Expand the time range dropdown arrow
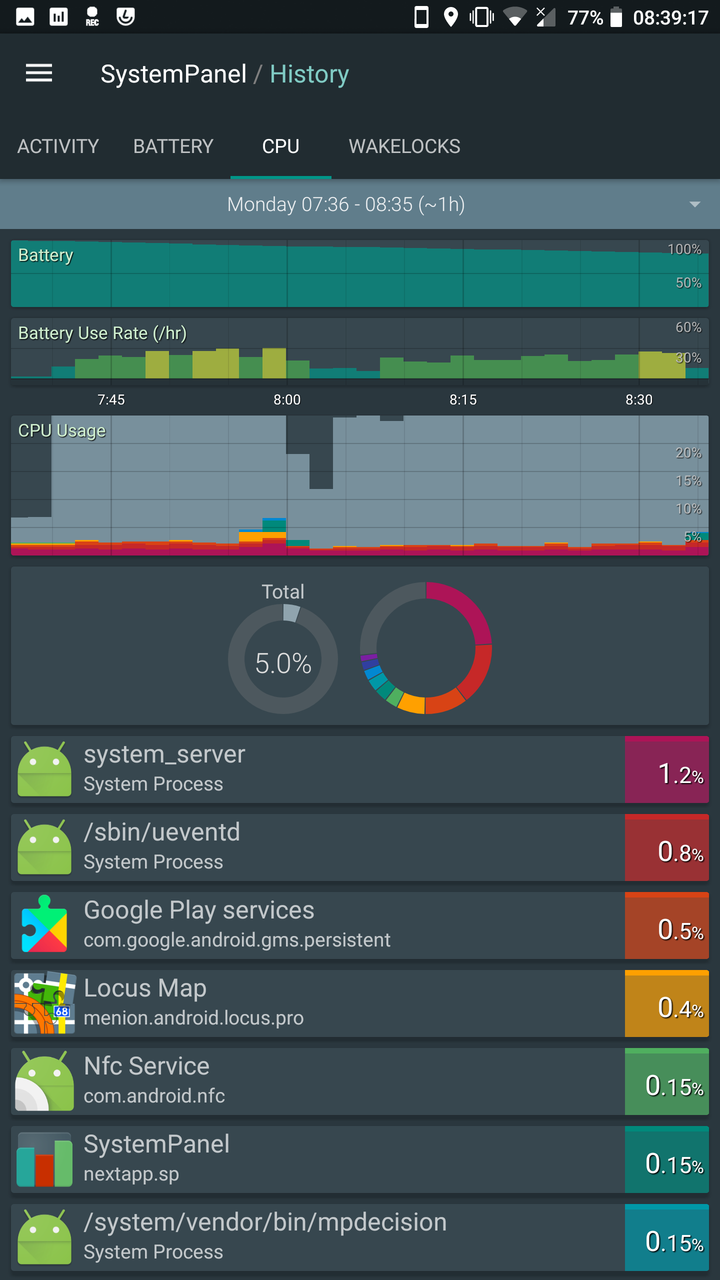This screenshot has width=720, height=1280. pyautogui.click(x=695, y=205)
